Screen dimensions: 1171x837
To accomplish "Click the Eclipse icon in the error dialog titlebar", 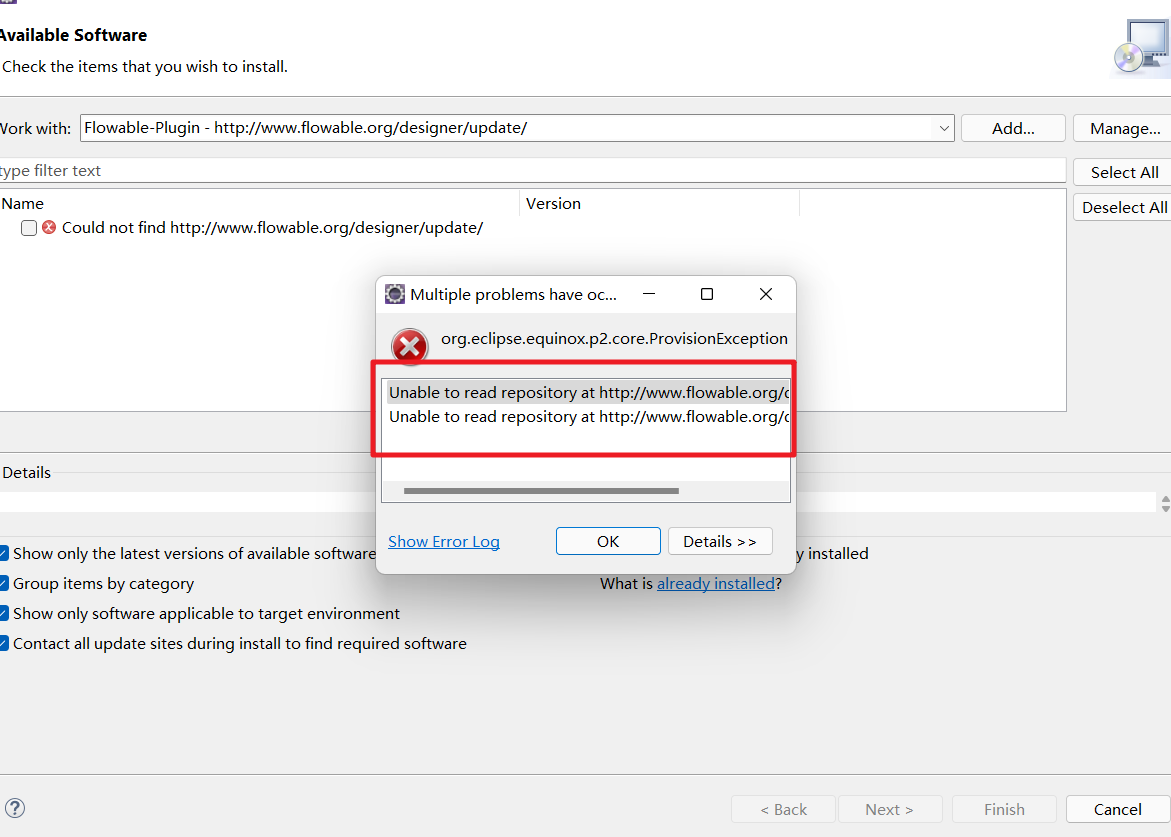I will click(x=394, y=293).
